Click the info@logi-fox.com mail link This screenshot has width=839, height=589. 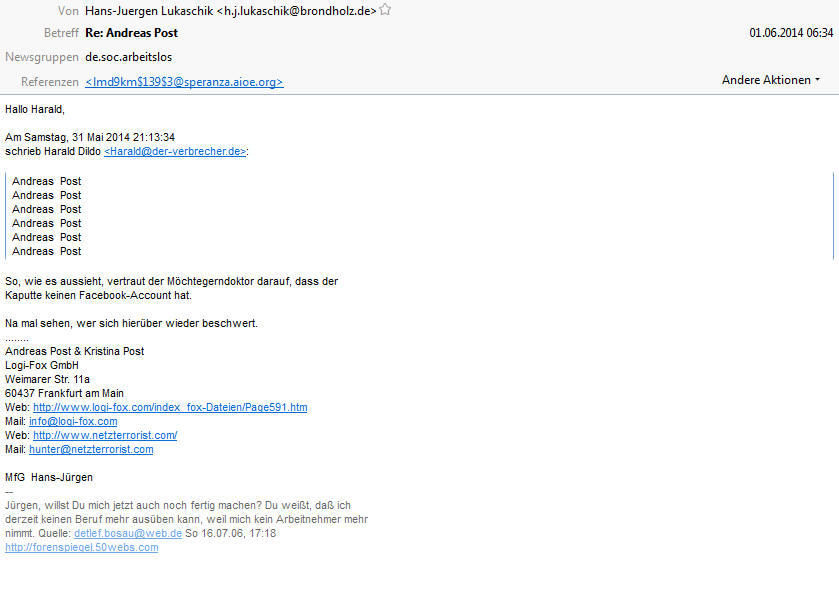[x=73, y=421]
